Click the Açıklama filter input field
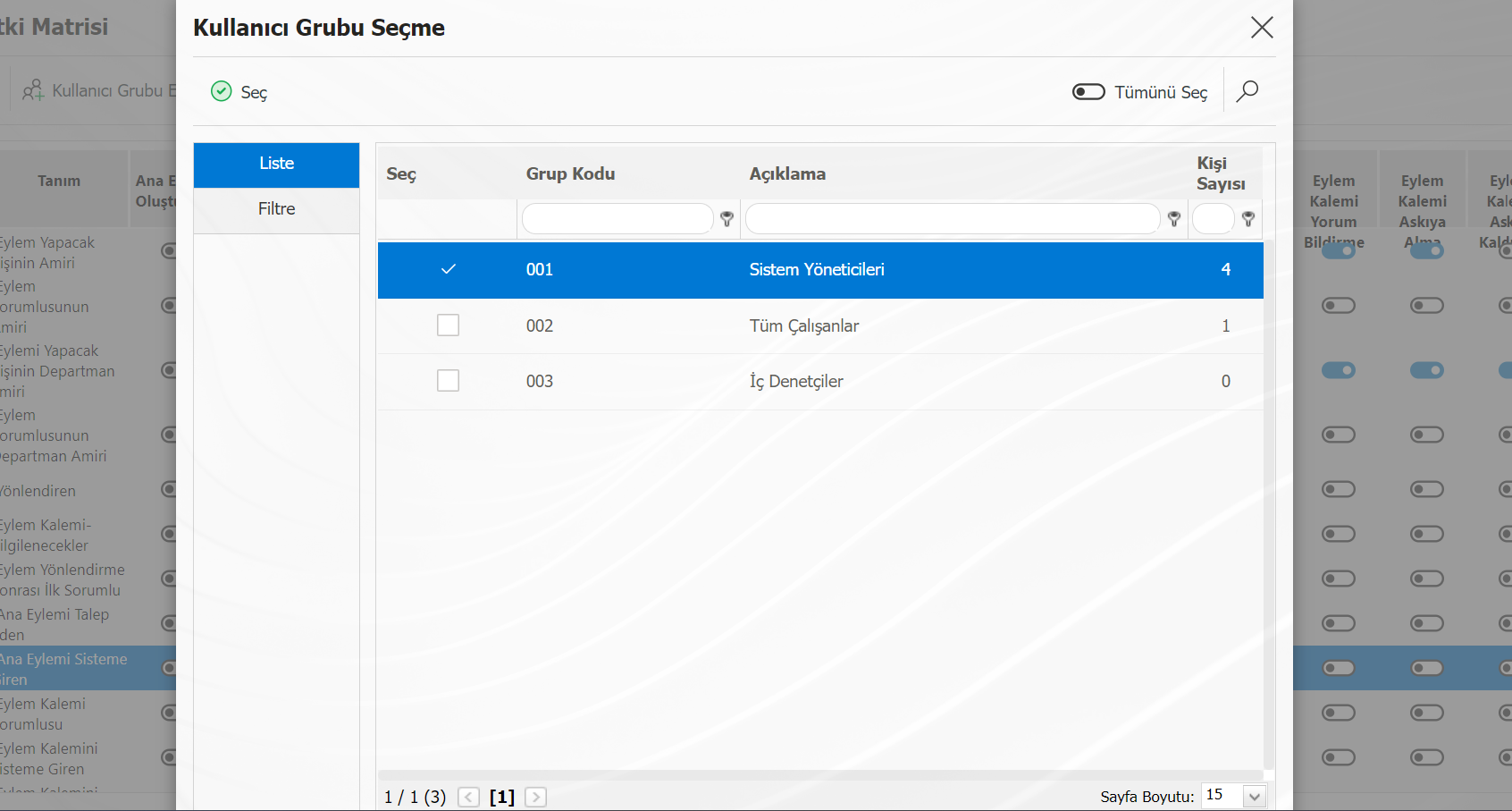 [x=953, y=219]
